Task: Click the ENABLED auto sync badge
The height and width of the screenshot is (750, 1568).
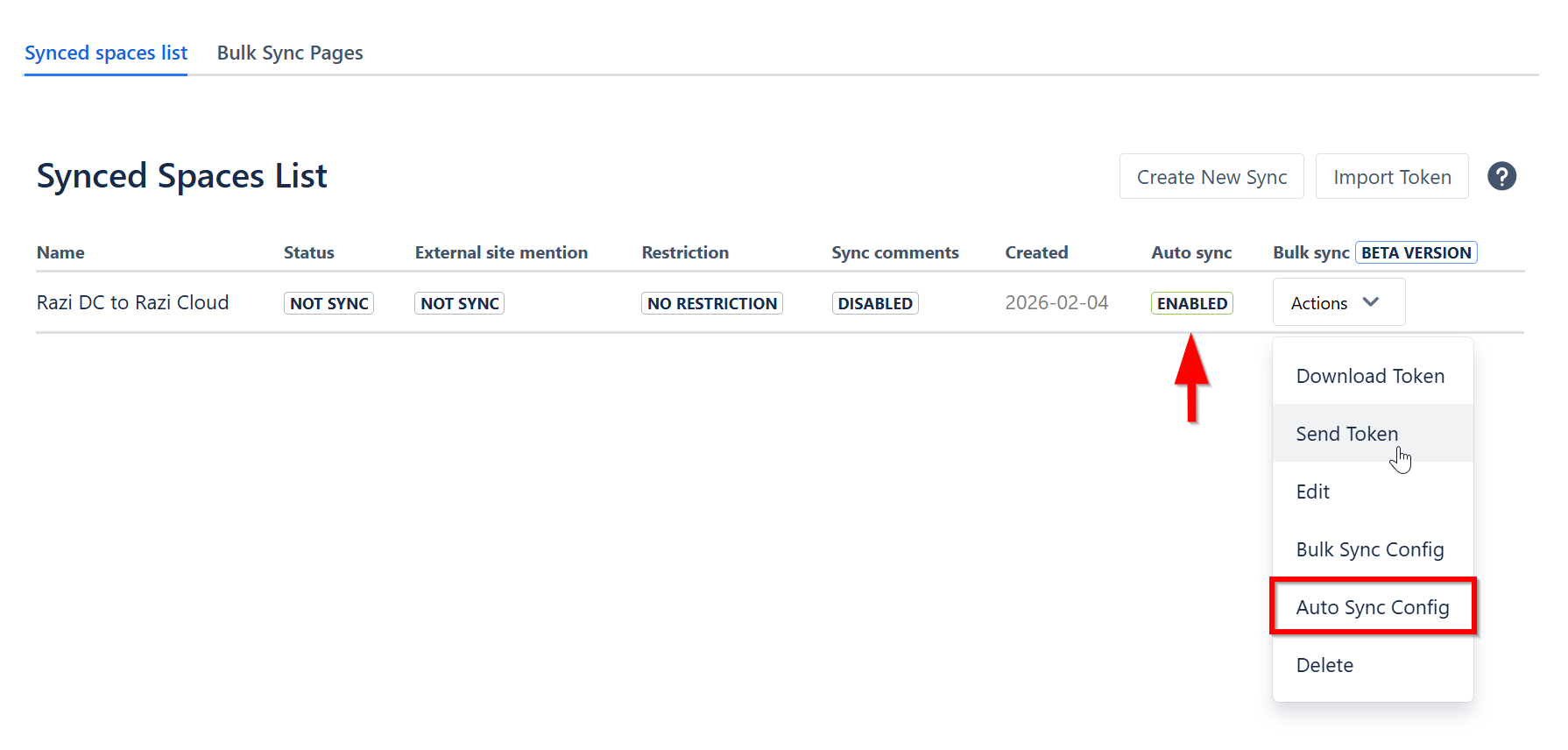Action: click(x=1191, y=303)
